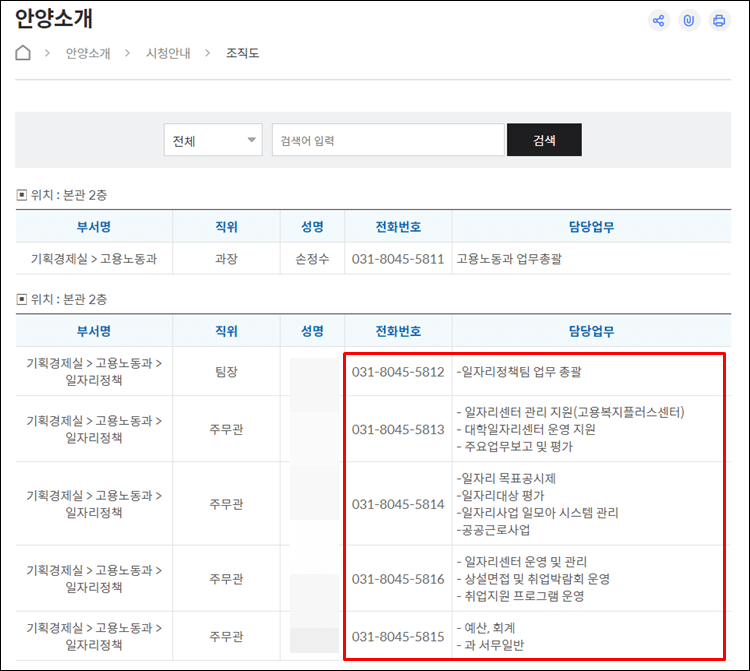Click the 과장 position cell
The height and width of the screenshot is (671, 750).
pyautogui.click(x=226, y=259)
